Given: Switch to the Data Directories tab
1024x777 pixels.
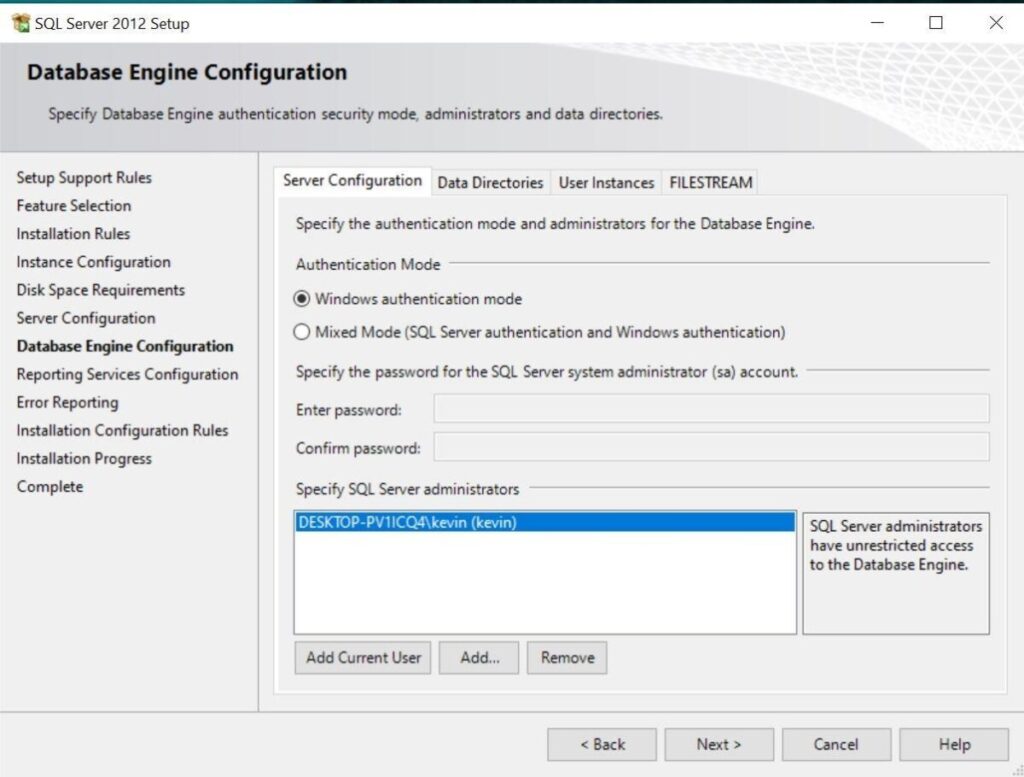Looking at the screenshot, I should coord(490,182).
